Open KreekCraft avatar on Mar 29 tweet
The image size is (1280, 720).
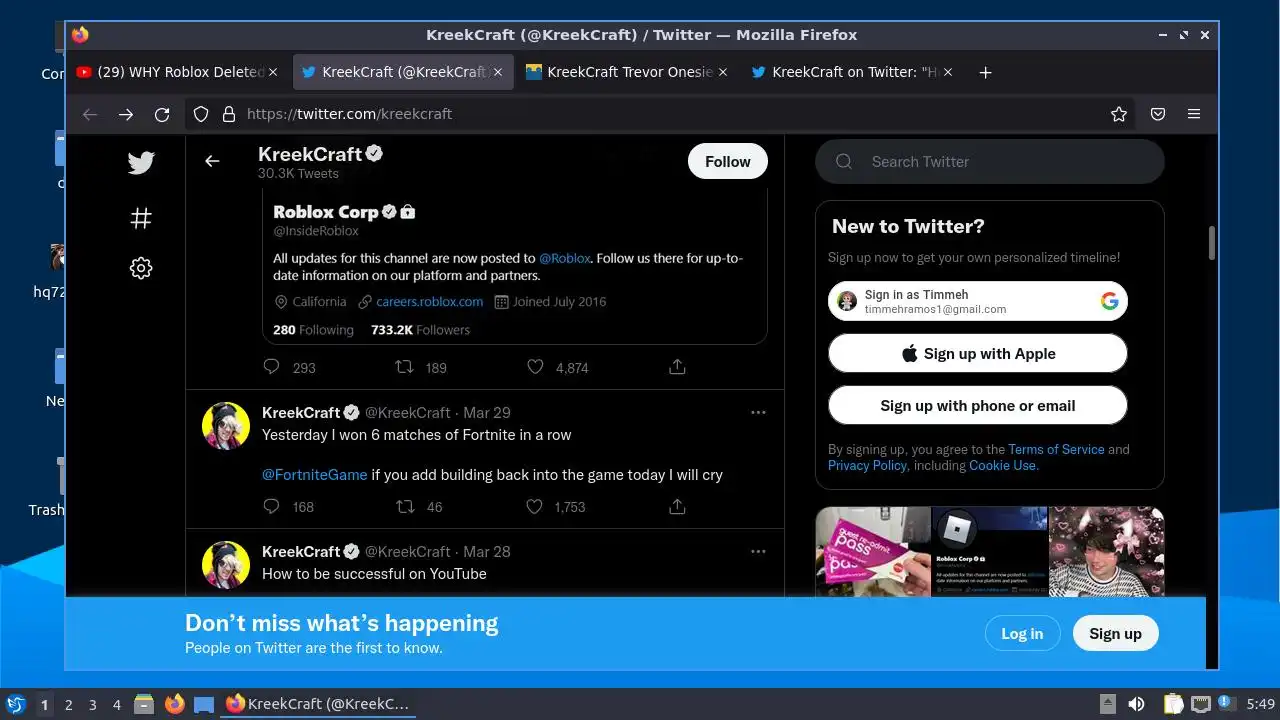tap(226, 426)
